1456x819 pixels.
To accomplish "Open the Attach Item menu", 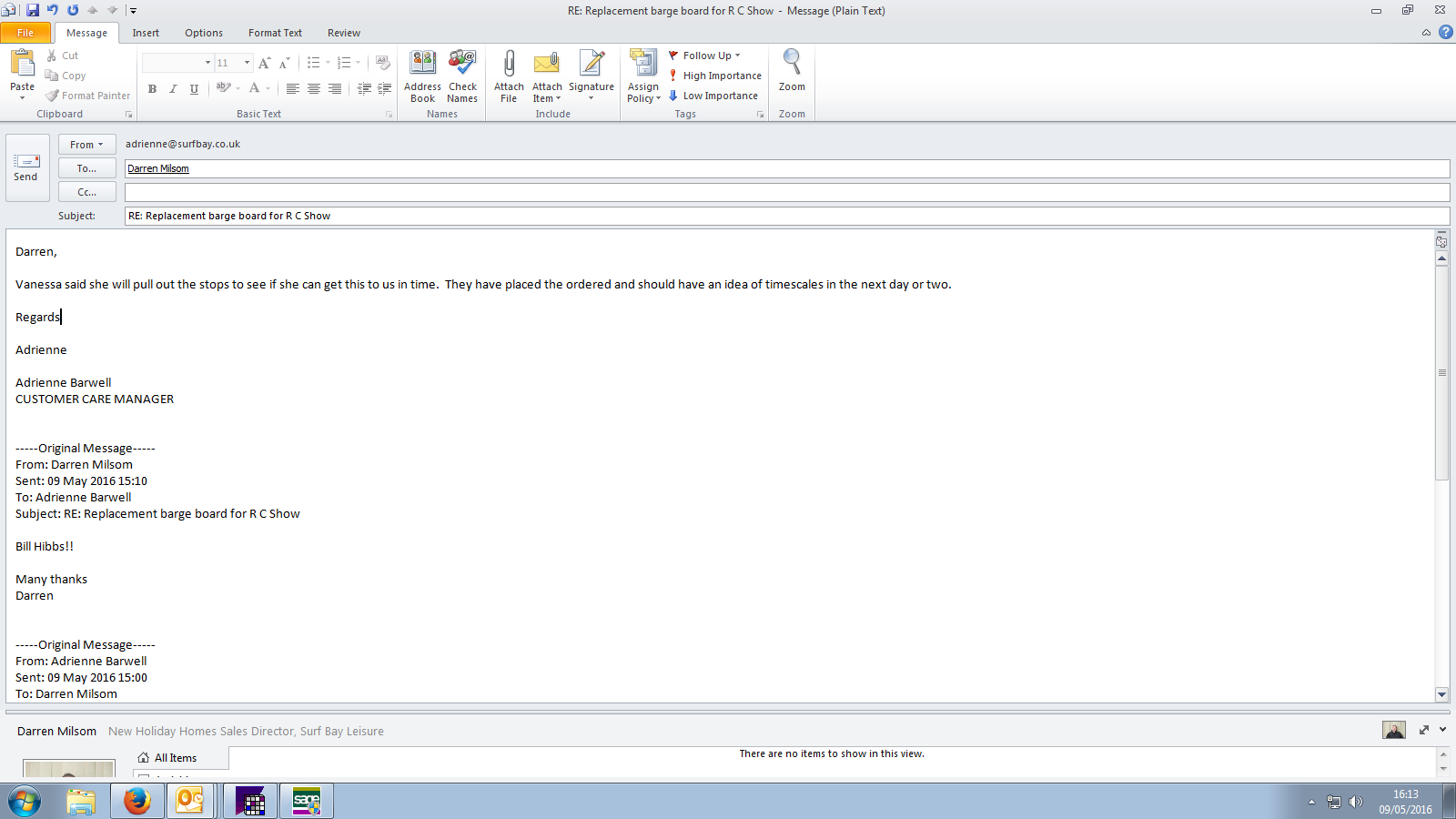I will coord(547,76).
